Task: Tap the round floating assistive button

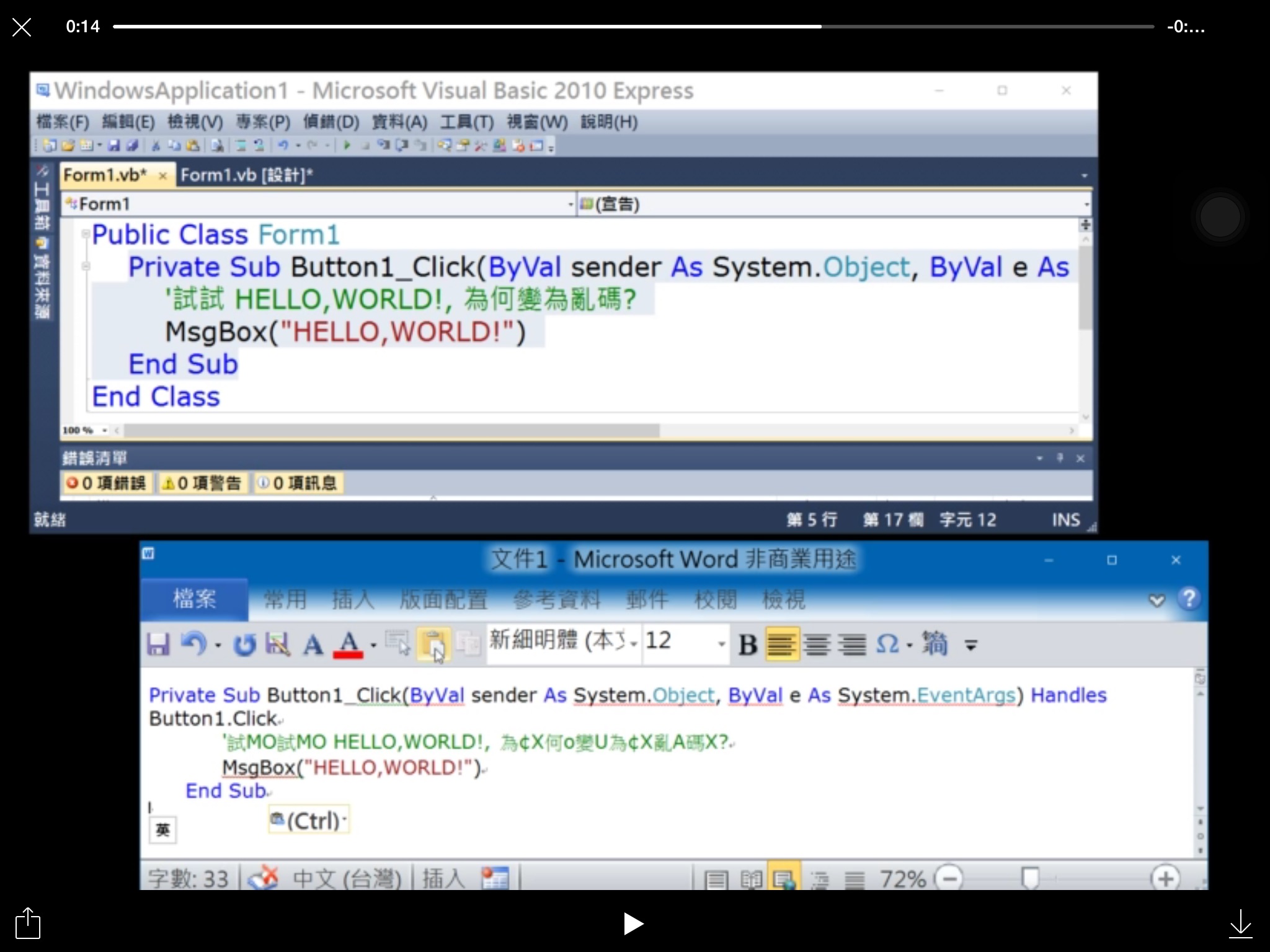Action: click(1220, 217)
